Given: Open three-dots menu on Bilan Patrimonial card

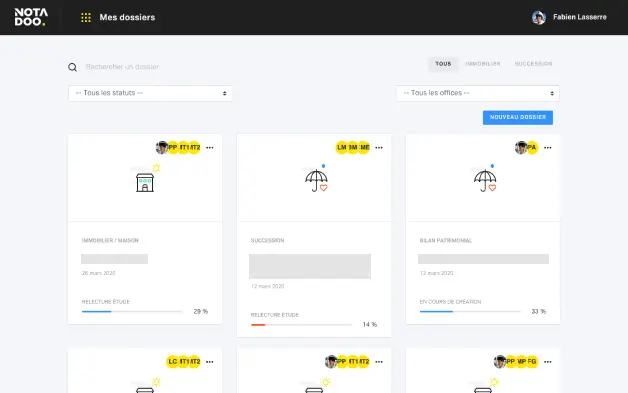Looking at the screenshot, I should point(547,148).
